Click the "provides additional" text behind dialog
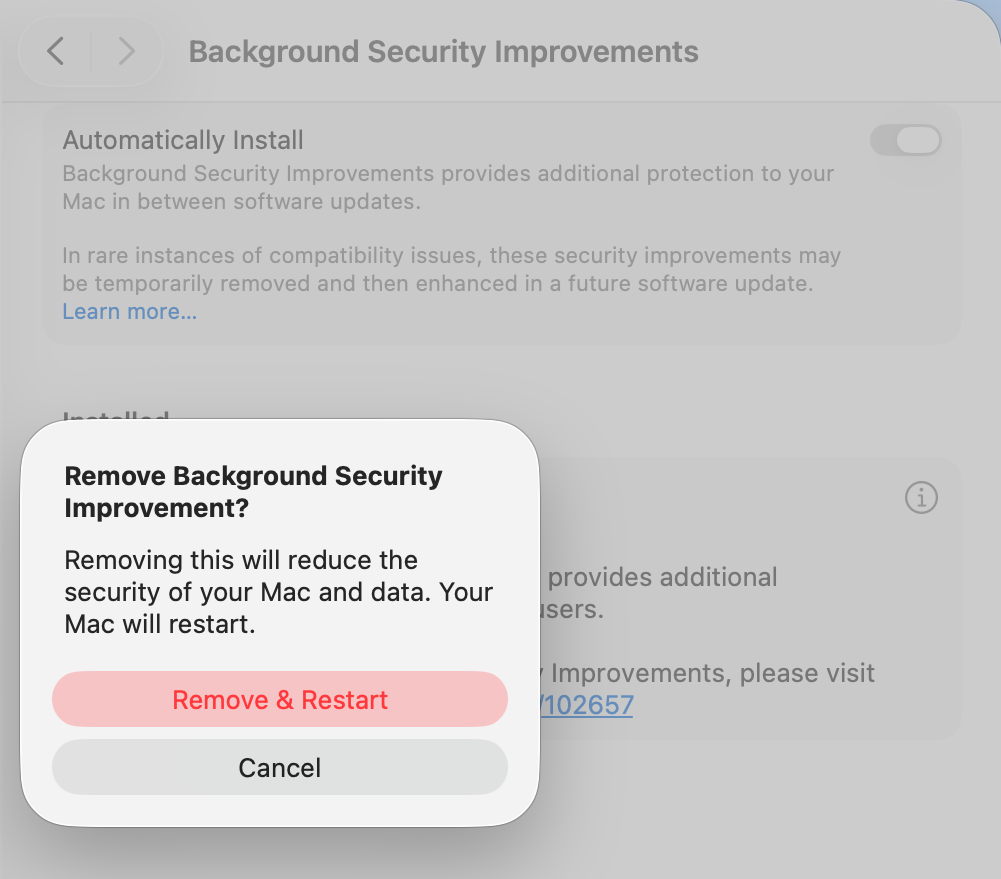1001x879 pixels. (662, 577)
